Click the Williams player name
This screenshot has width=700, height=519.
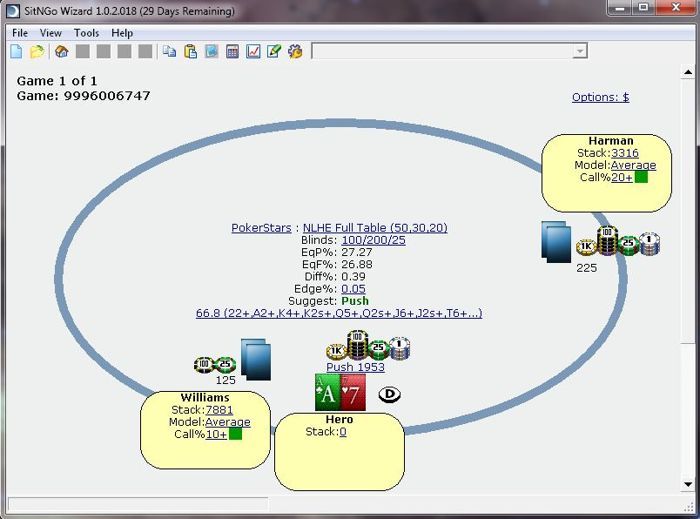pos(205,397)
